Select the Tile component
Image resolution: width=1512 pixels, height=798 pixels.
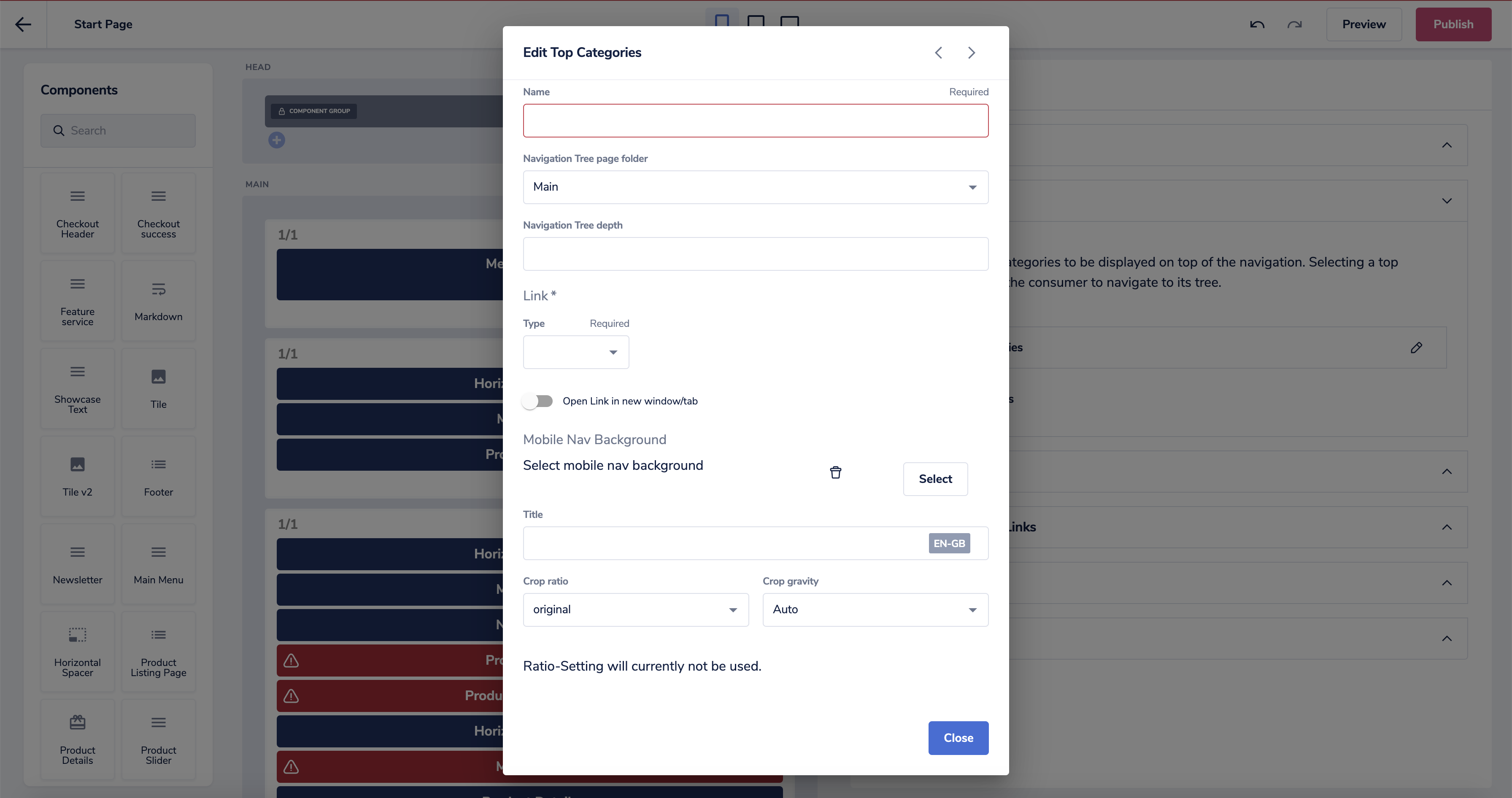click(159, 389)
